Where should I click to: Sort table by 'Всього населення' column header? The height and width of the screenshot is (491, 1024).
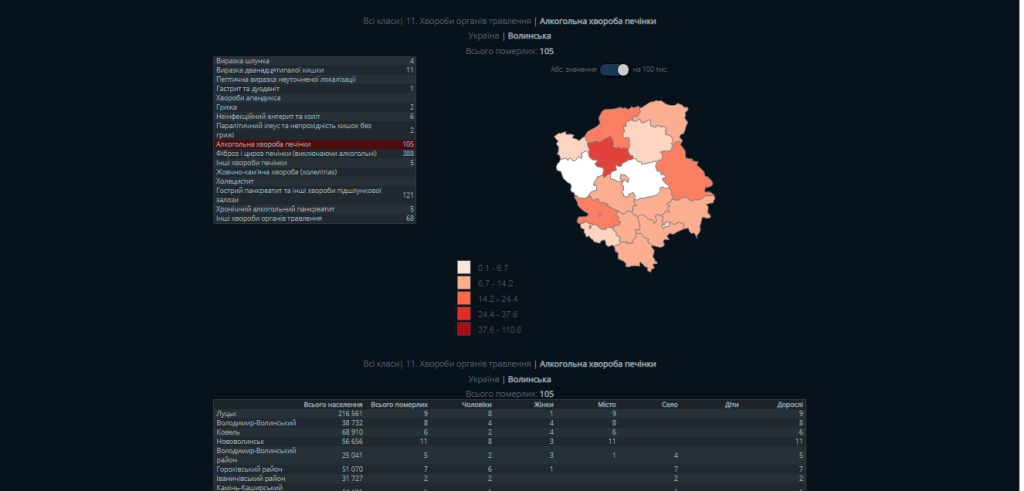click(332, 404)
